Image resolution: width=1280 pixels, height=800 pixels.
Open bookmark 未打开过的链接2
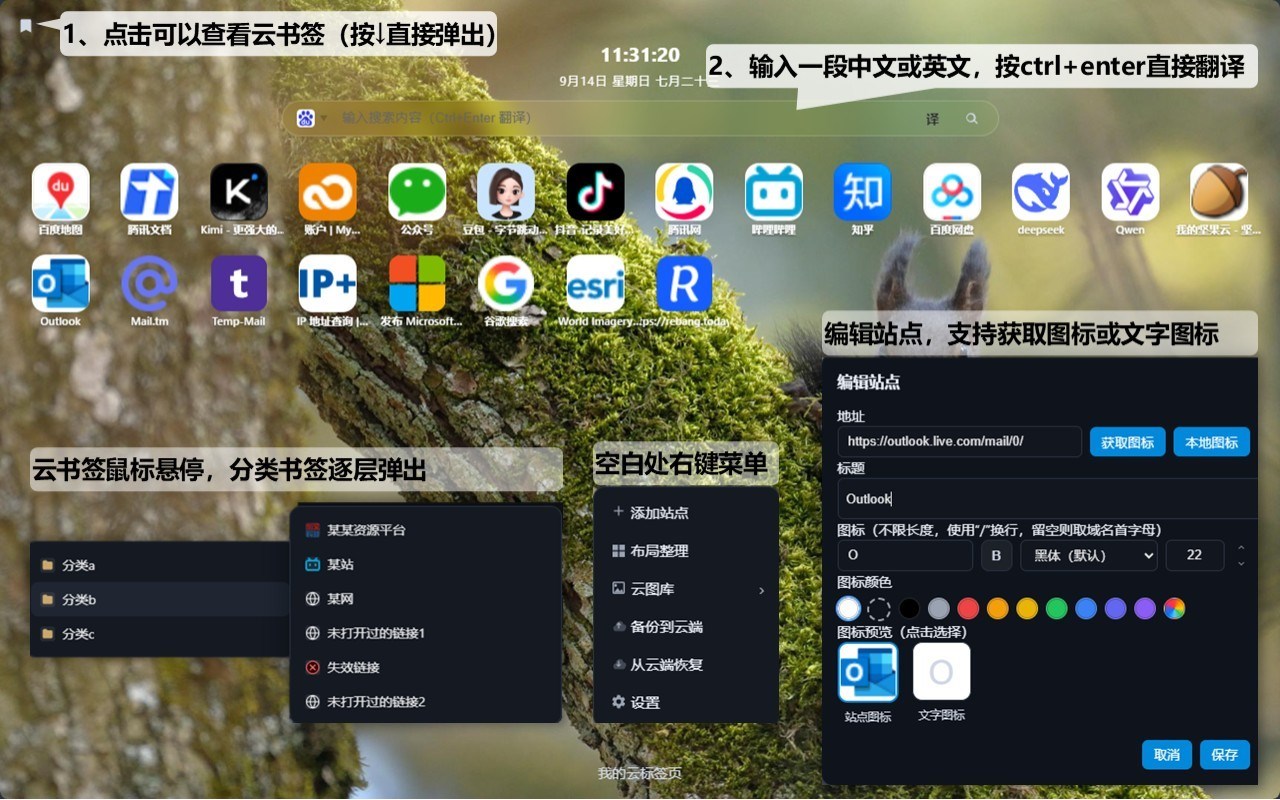[425, 702]
